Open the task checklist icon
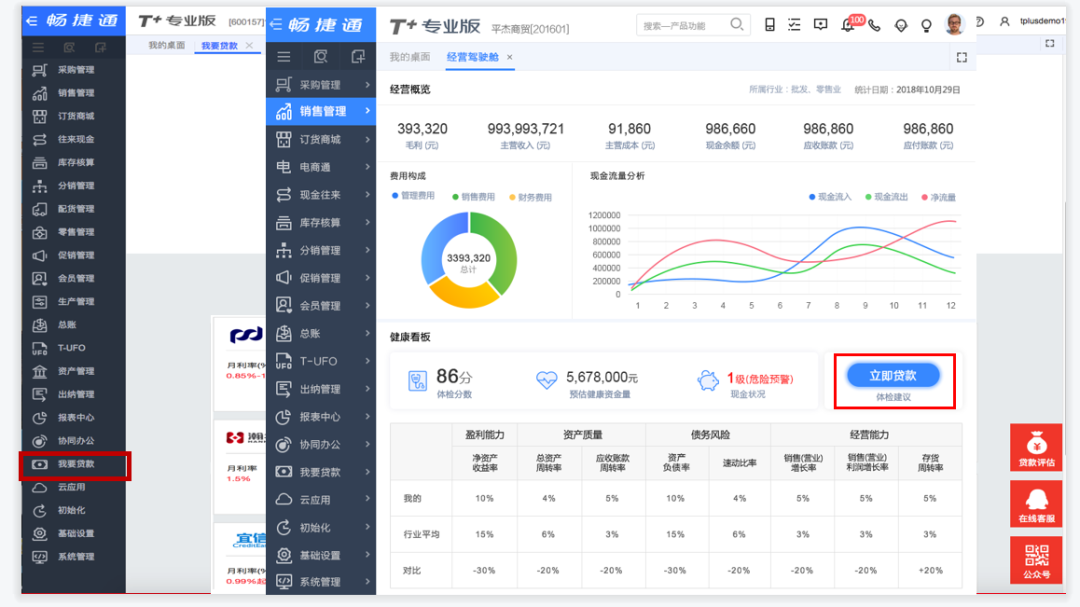The height and width of the screenshot is (607, 1080). pos(794,25)
